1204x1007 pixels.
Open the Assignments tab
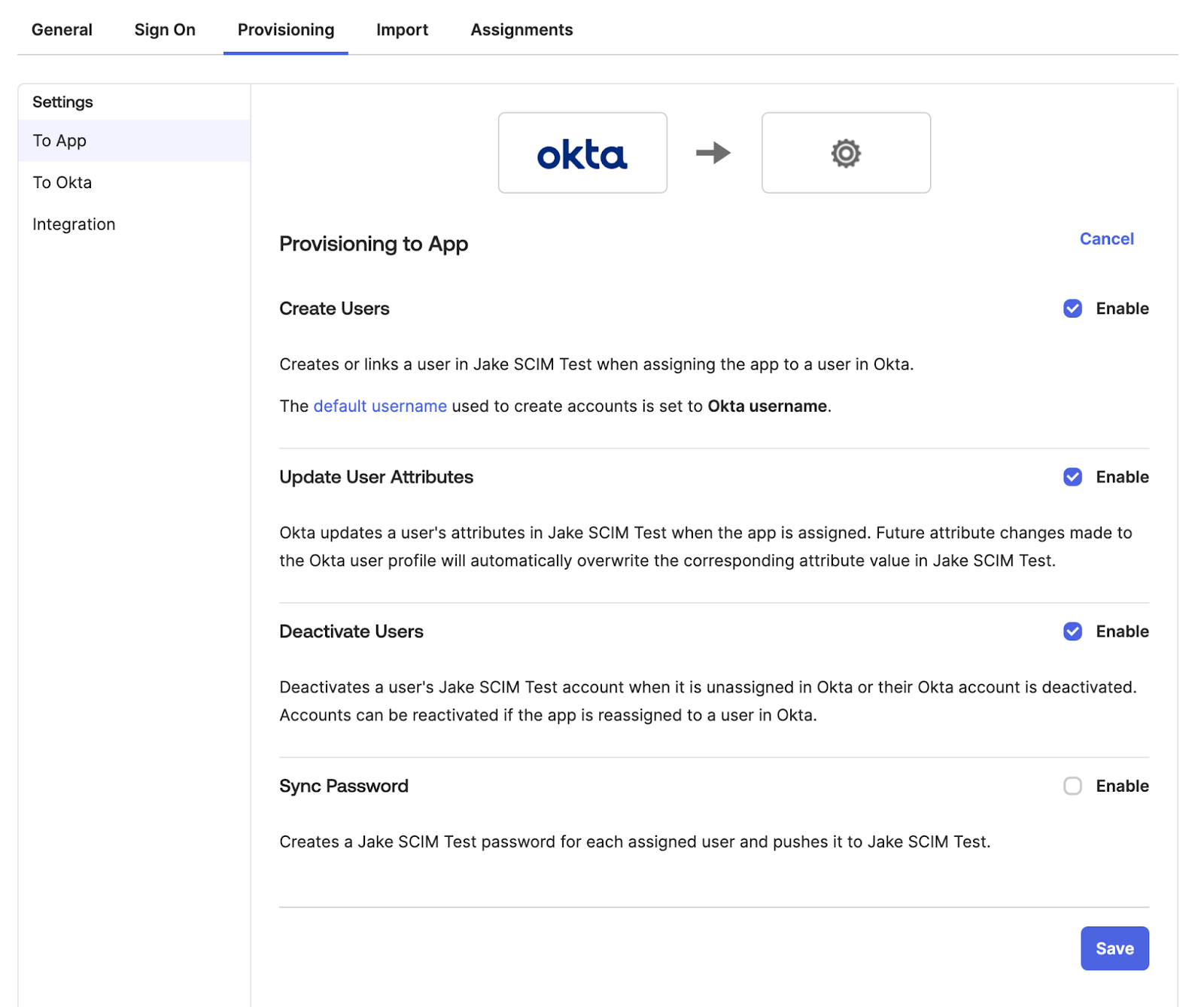(521, 29)
